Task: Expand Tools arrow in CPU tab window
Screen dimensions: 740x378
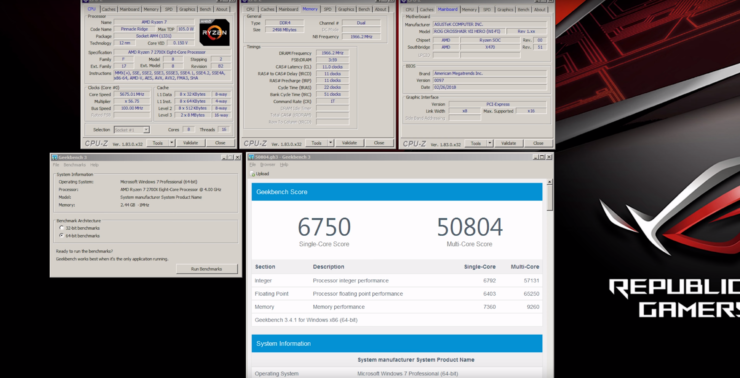Action: (172, 143)
